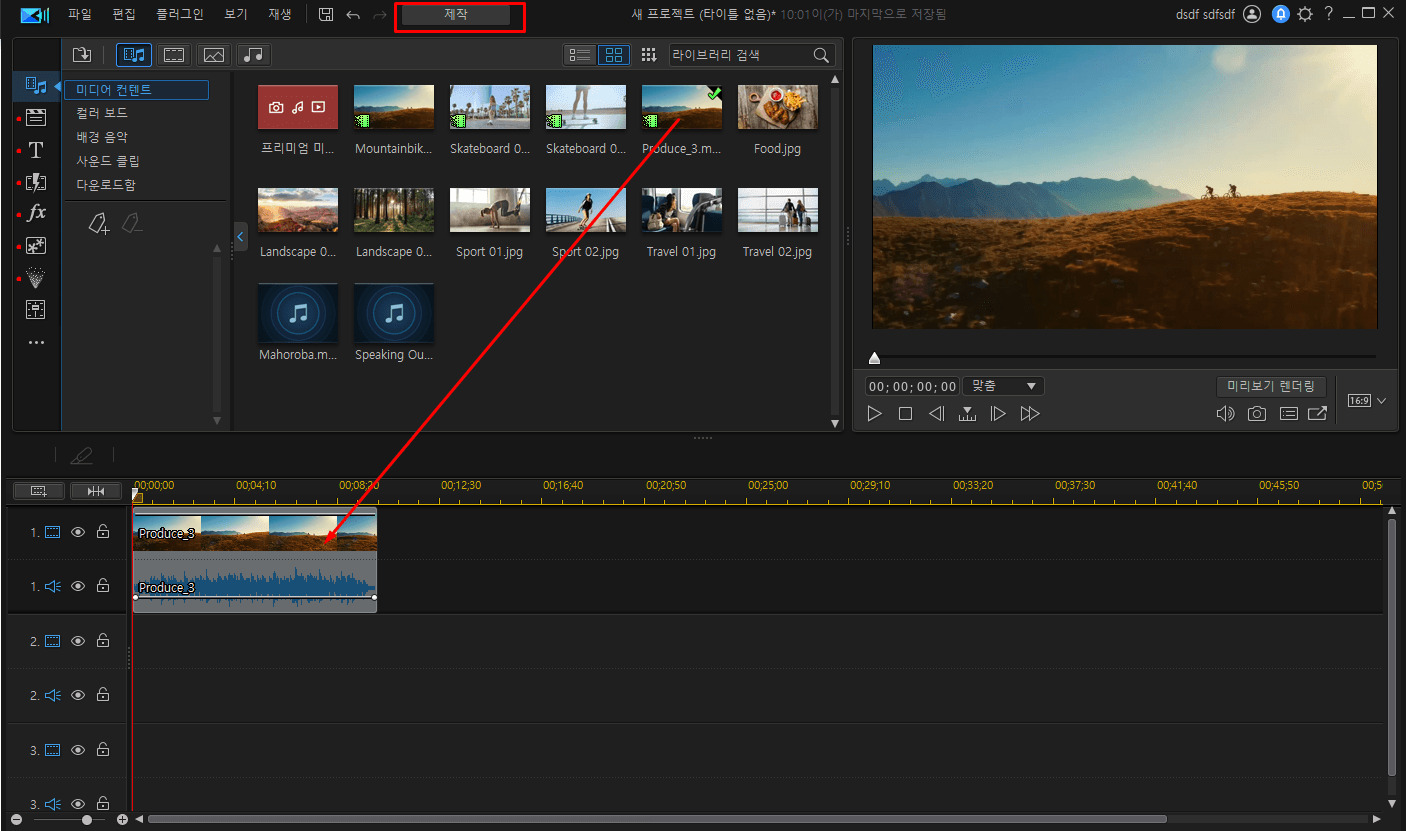Hide video track 2 with eye icon

pyautogui.click(x=78, y=641)
